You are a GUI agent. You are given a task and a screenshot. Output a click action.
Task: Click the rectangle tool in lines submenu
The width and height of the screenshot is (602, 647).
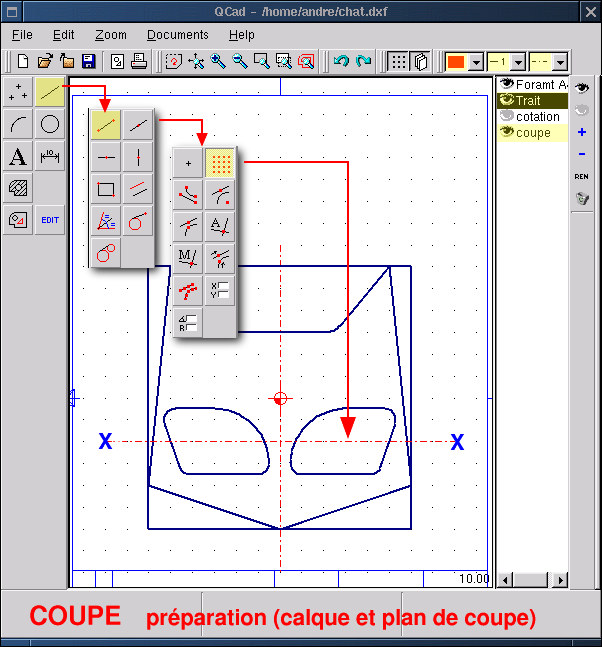click(x=105, y=188)
